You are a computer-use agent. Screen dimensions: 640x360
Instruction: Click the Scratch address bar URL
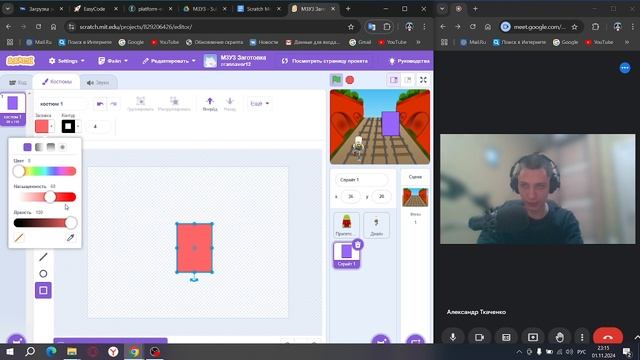[136, 27]
